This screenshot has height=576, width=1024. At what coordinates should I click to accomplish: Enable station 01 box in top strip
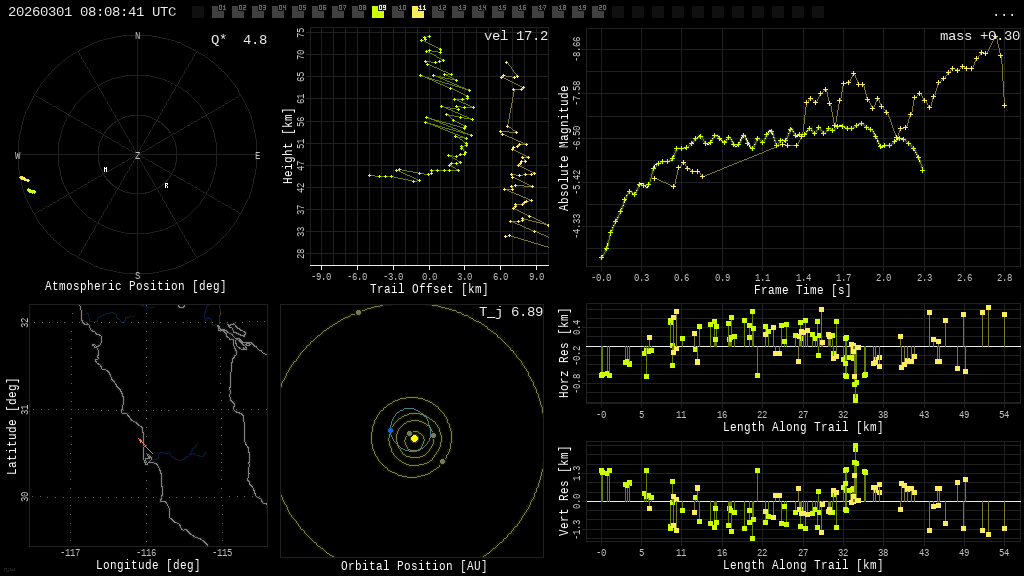coord(218,12)
